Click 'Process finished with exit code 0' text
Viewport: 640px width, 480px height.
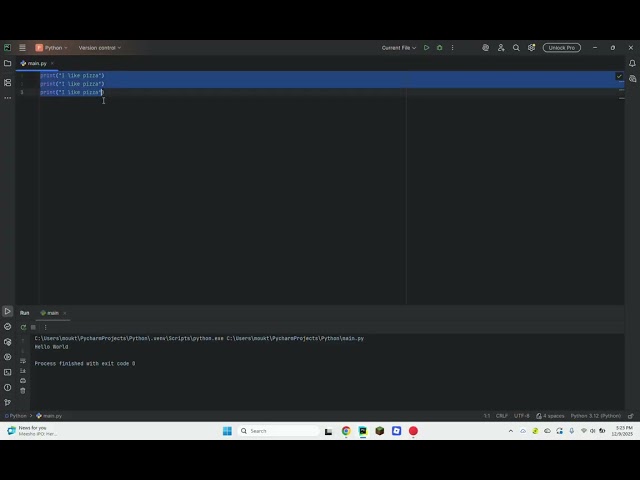[x=85, y=364]
